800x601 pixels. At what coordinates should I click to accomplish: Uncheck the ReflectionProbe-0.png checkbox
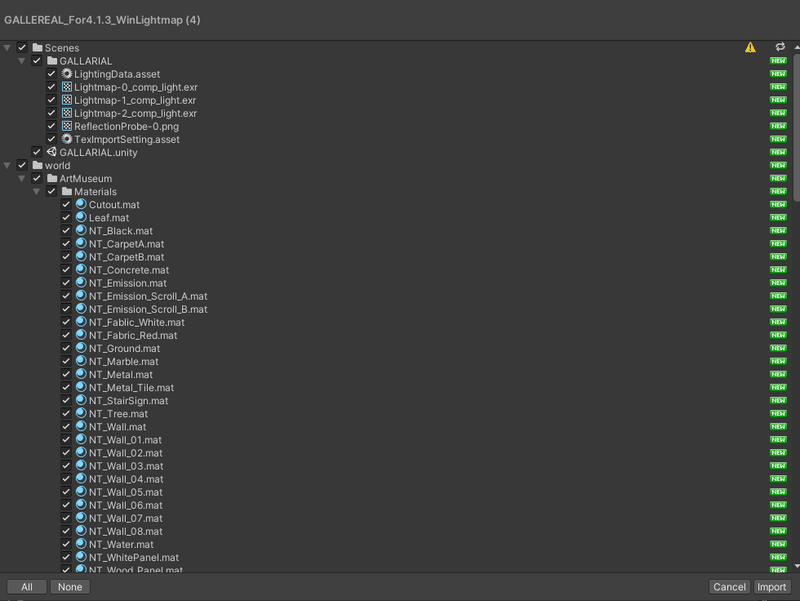[52, 126]
